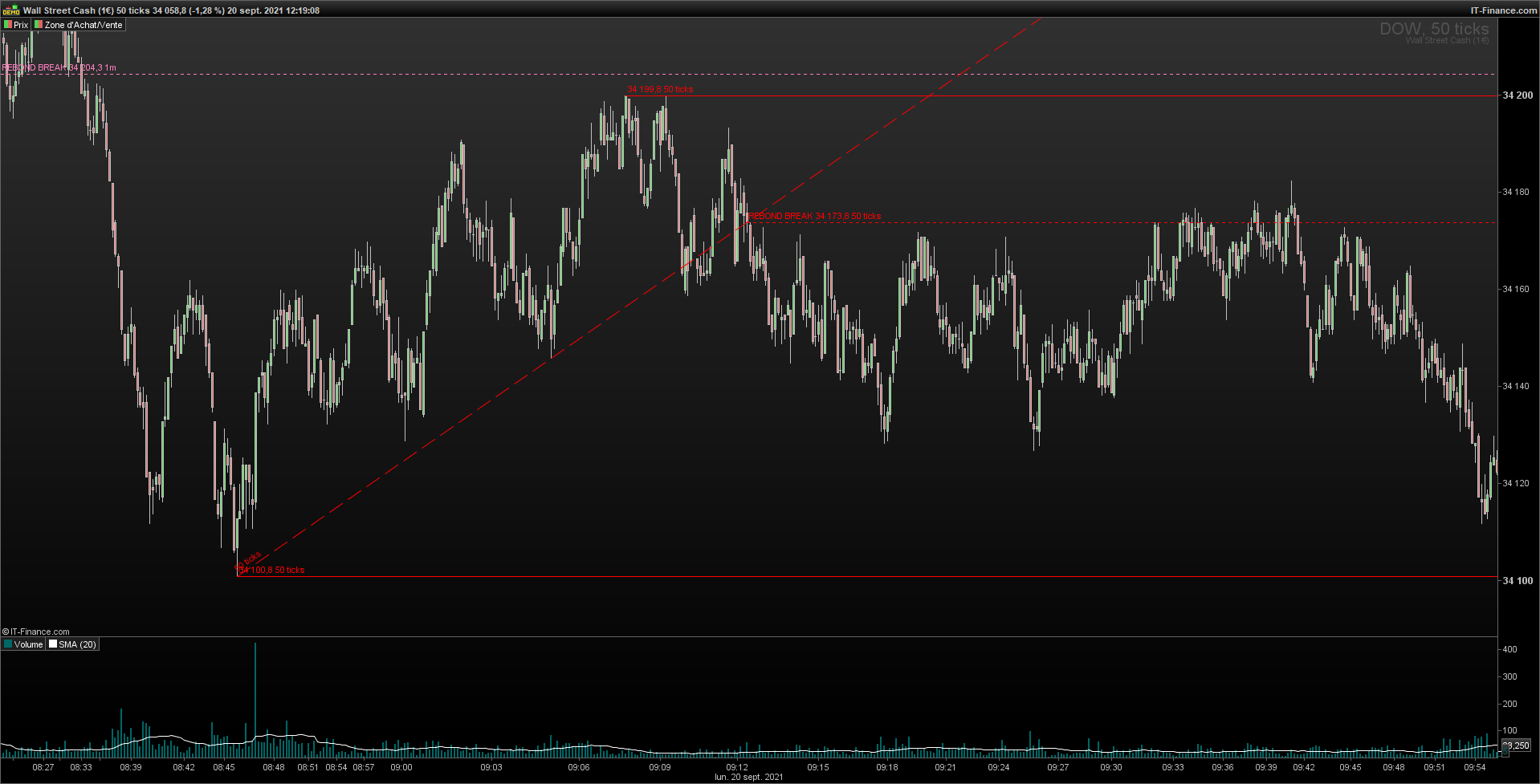Image resolution: width=1540 pixels, height=784 pixels.
Task: Click the current SMA value tag on volume axis
Action: 1516,745
